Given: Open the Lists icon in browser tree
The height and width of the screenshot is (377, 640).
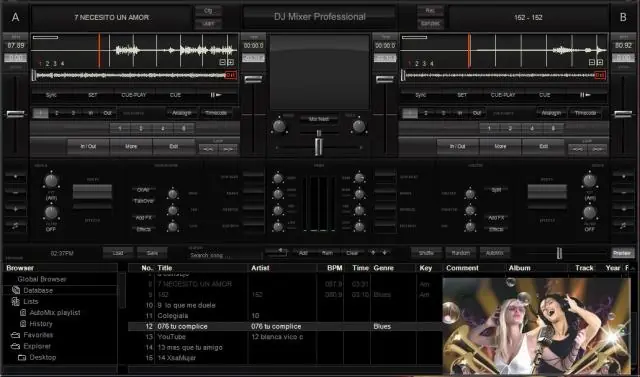Looking at the screenshot, I should pyautogui.click(x=16, y=302).
